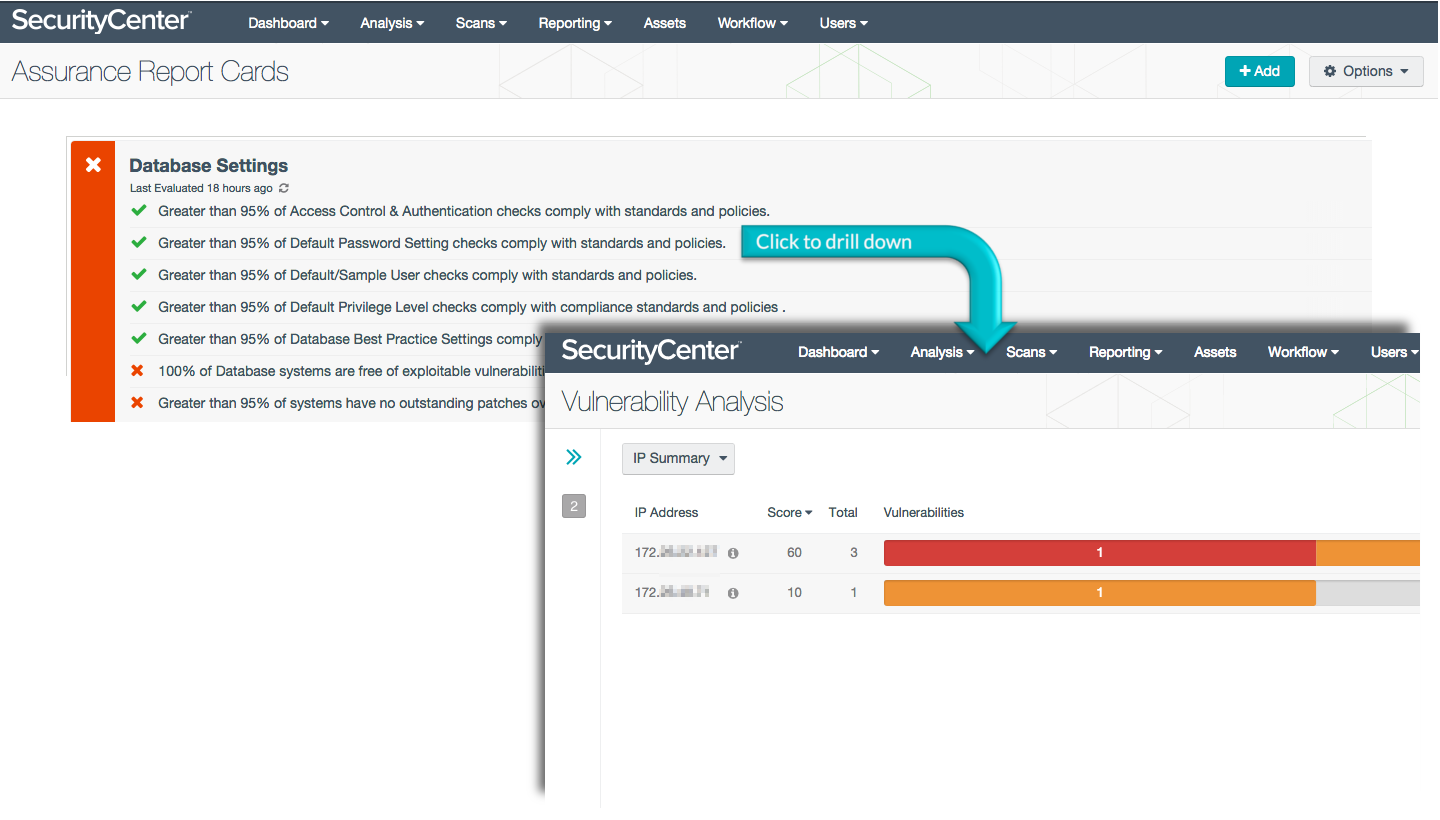Click green check icon for Access Control policy
The height and width of the screenshot is (820, 1440).
(x=138, y=211)
